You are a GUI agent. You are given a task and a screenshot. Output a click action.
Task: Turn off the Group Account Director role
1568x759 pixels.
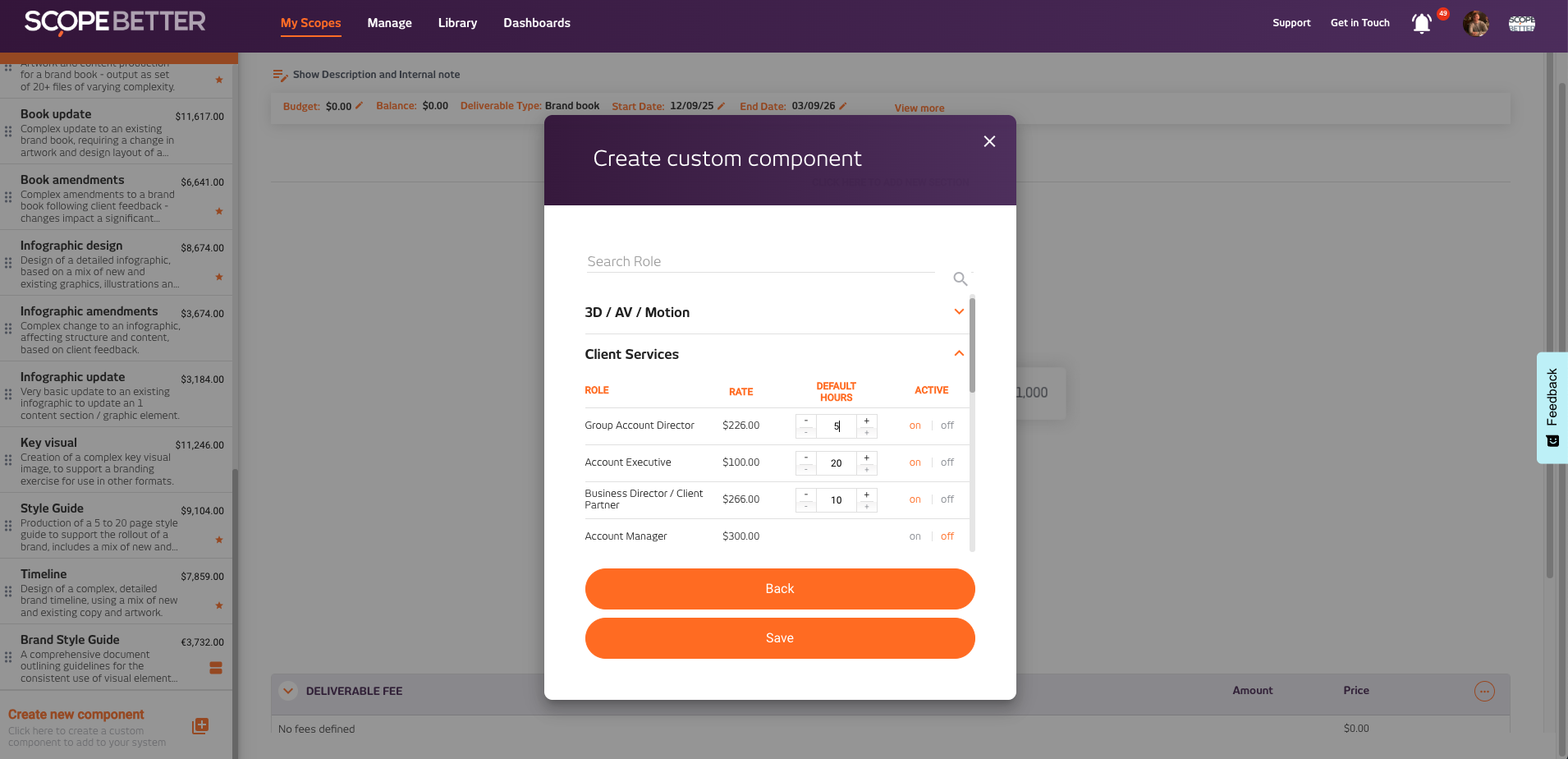pyautogui.click(x=947, y=425)
